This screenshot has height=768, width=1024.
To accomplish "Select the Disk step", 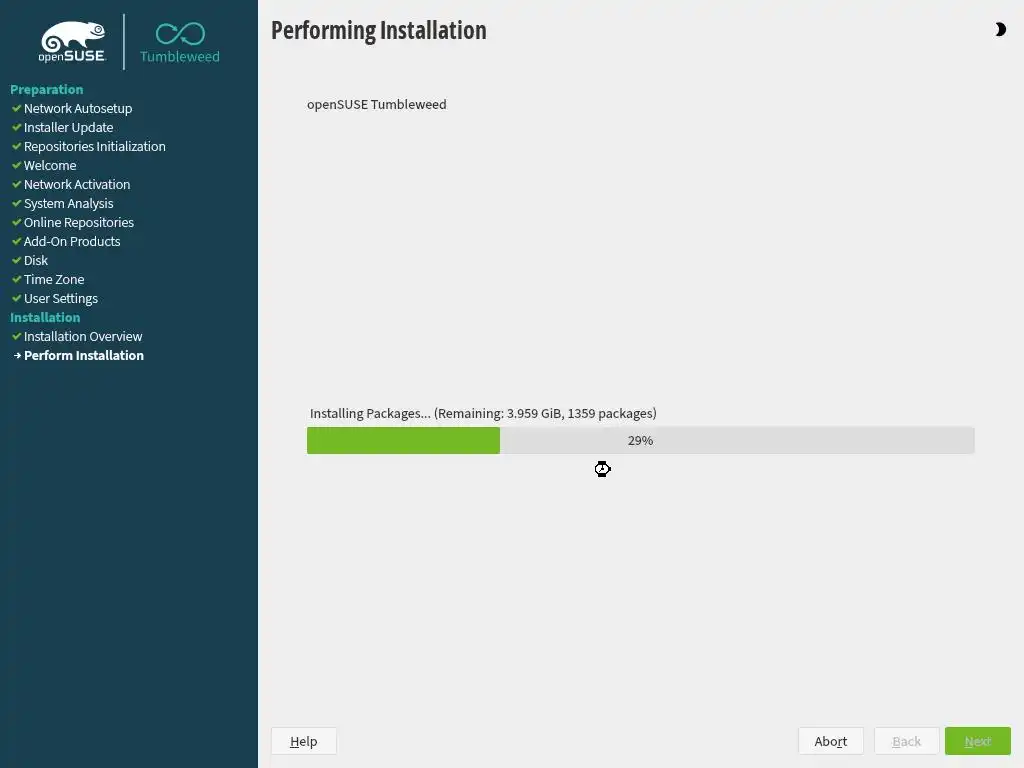I will click(36, 260).
